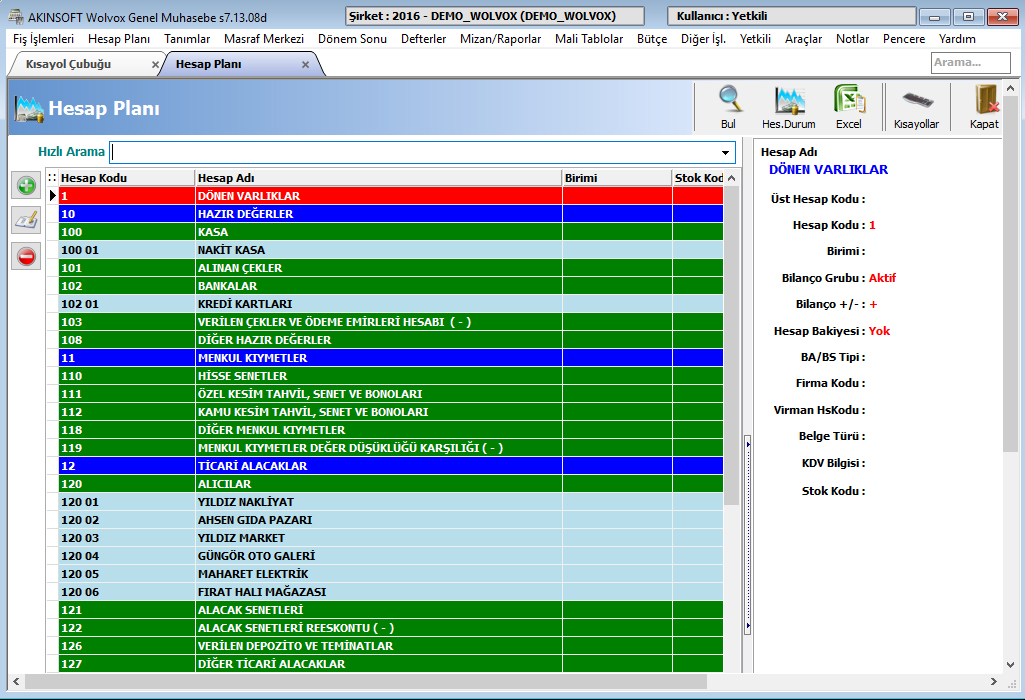Open the Kısayollar shortcuts

coord(916,107)
